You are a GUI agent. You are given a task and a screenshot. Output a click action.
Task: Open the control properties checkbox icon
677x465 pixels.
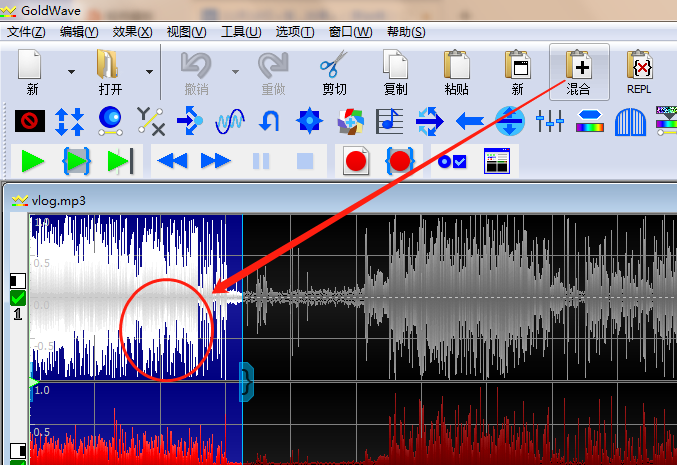coord(451,161)
